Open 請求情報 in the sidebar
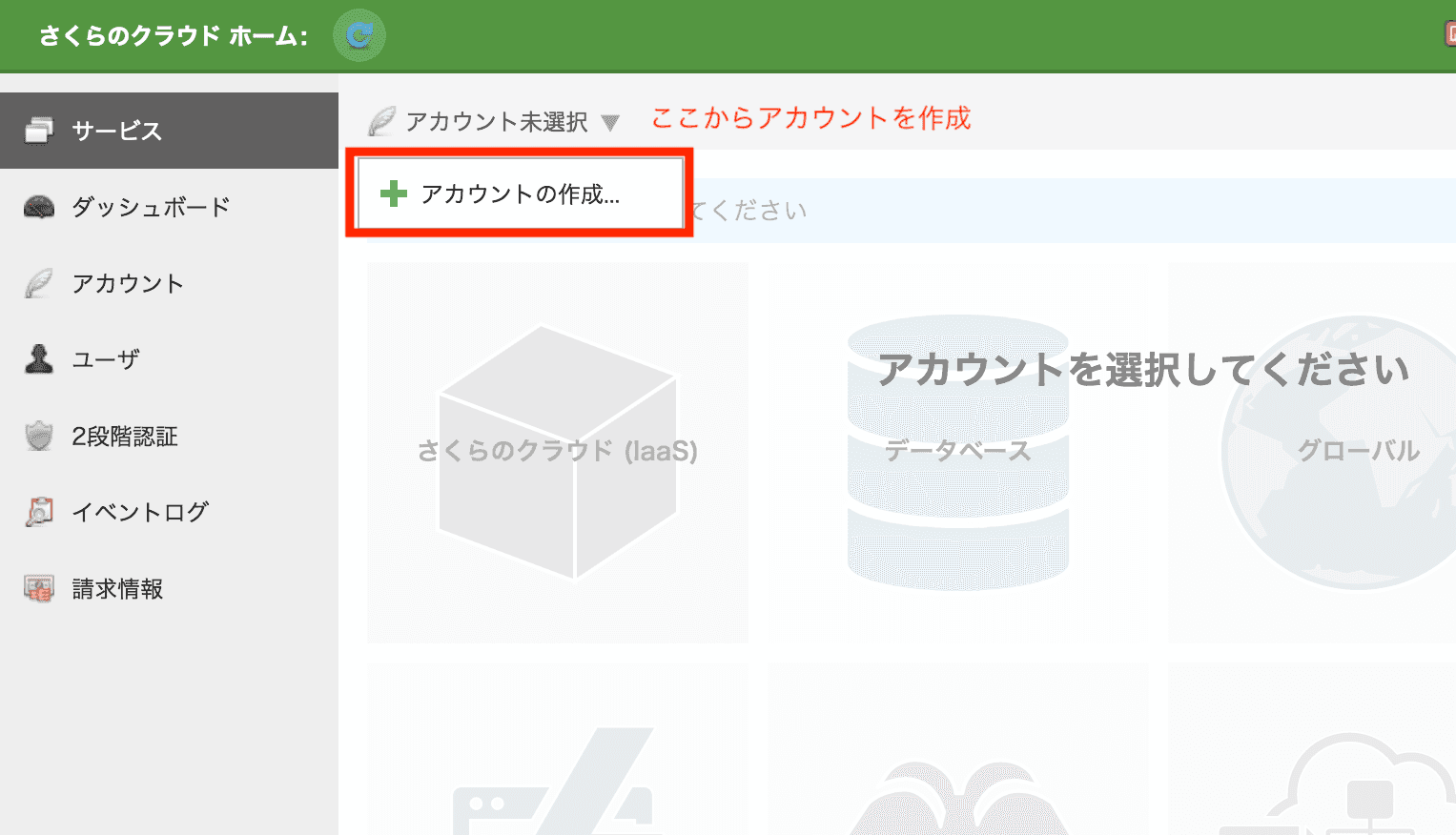The width and height of the screenshot is (1456, 835). tap(169, 588)
